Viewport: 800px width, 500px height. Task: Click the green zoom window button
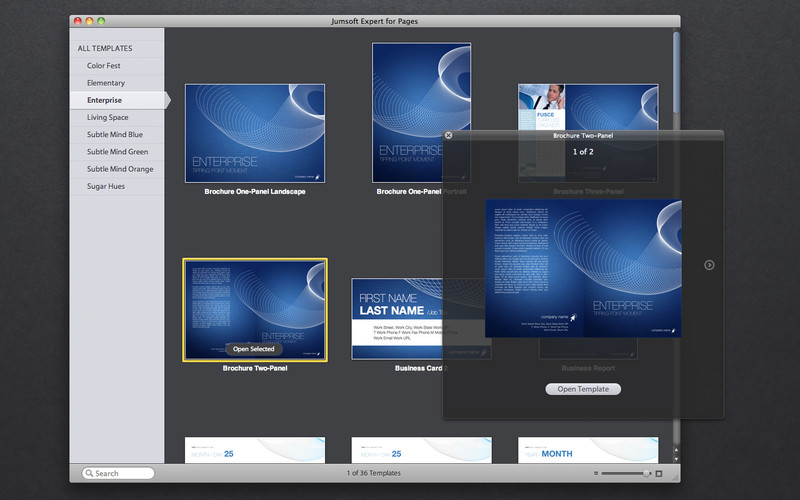click(x=101, y=21)
